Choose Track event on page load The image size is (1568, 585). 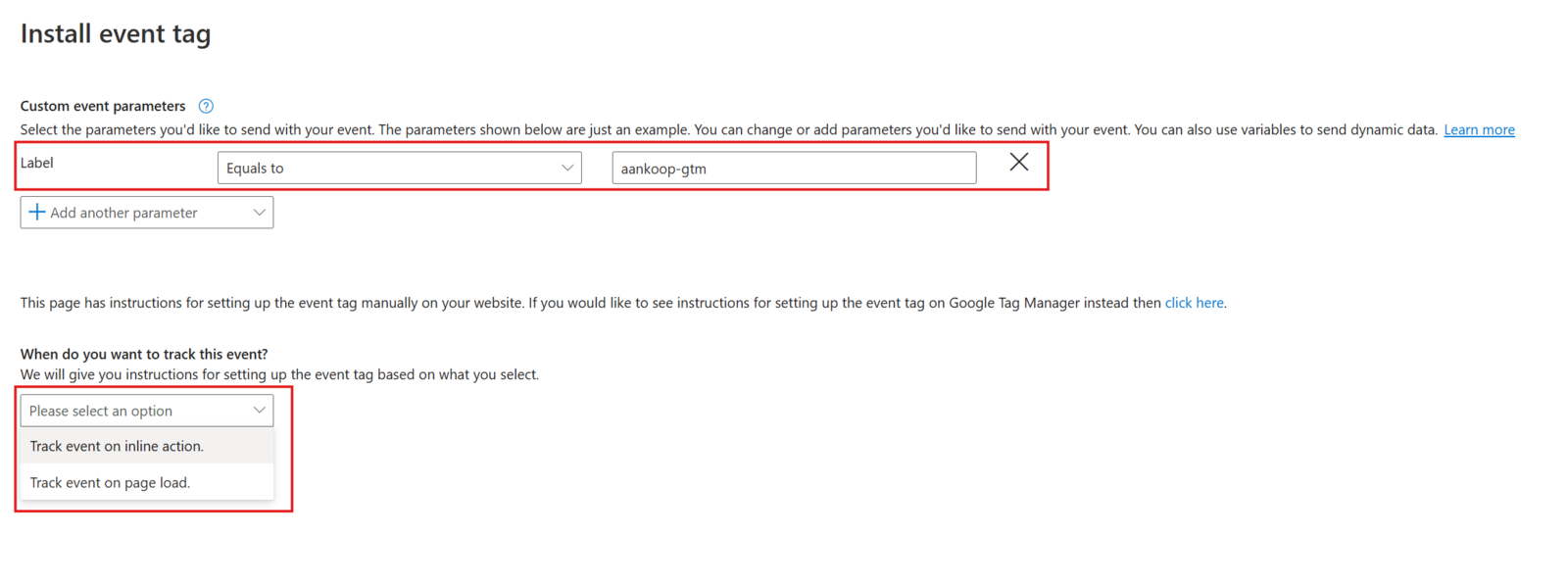[x=110, y=483]
